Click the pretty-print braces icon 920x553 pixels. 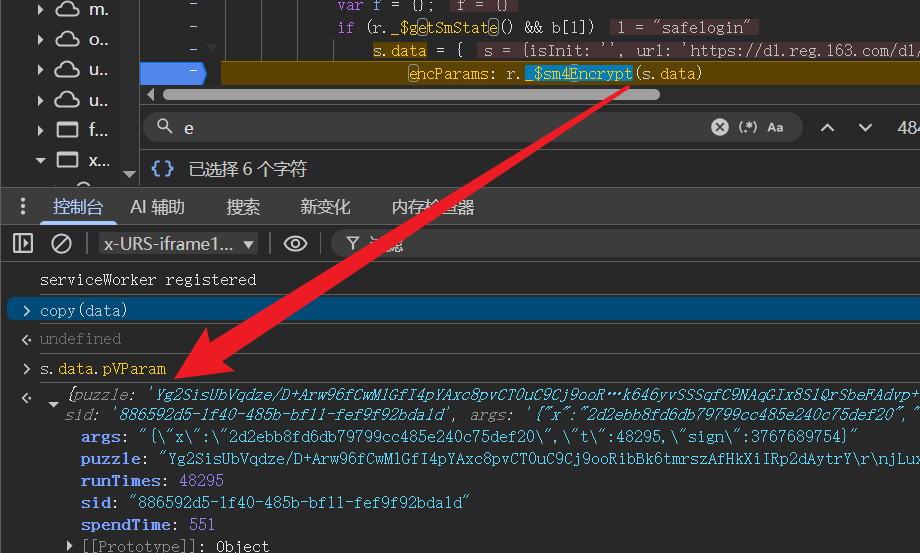pos(163,169)
